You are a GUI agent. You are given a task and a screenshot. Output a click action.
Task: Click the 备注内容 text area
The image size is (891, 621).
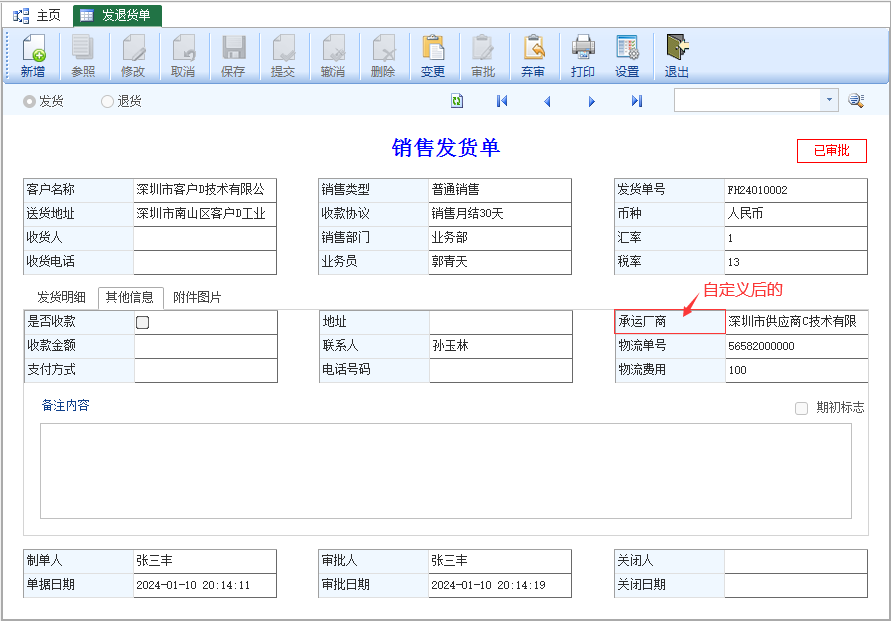pyautogui.click(x=446, y=471)
